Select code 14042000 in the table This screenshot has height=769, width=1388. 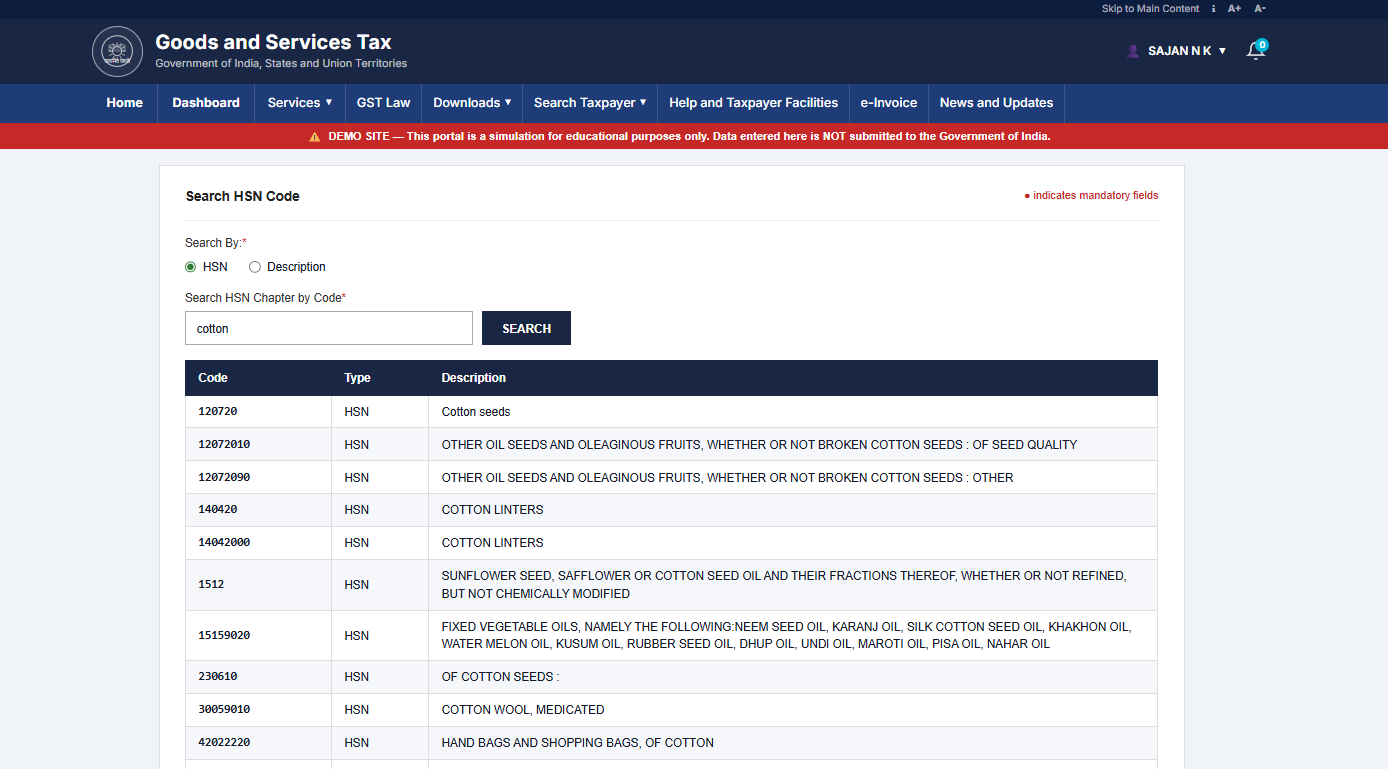coord(224,542)
